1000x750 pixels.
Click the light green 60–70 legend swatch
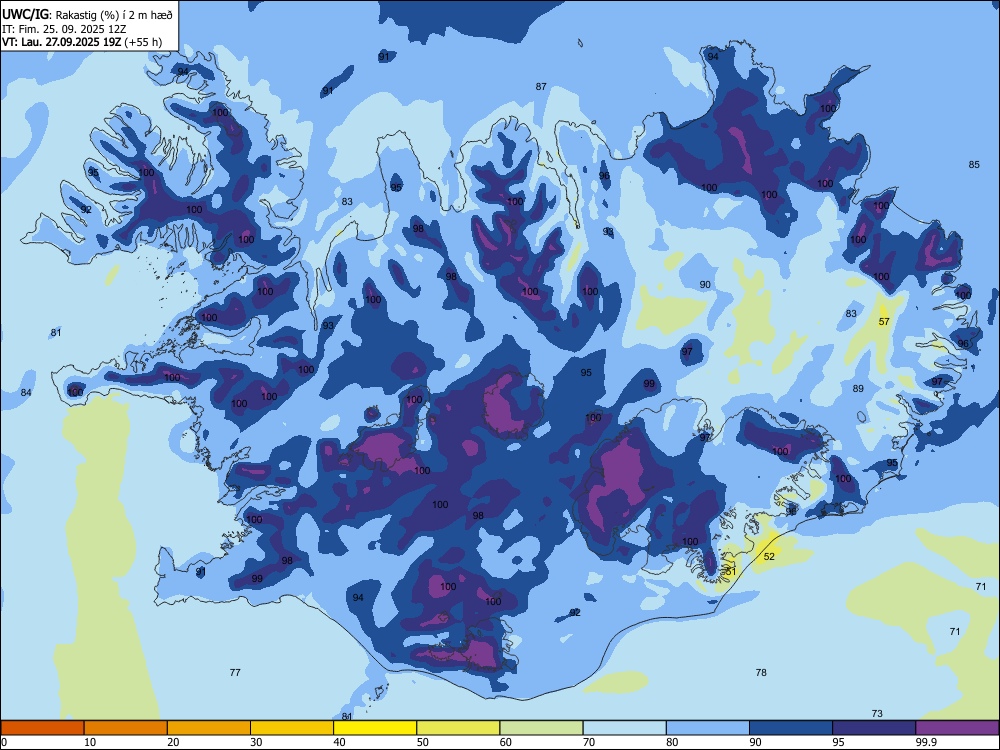point(541,728)
